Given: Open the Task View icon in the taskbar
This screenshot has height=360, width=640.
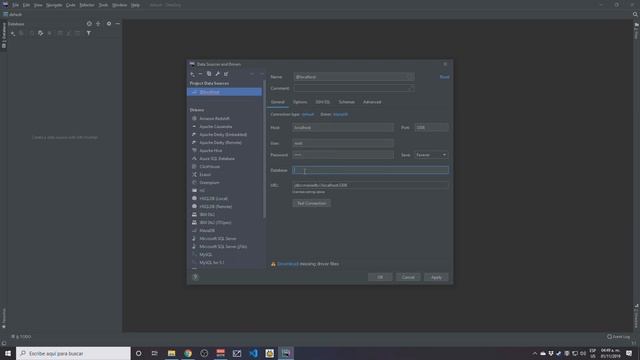Looking at the screenshot, I should tap(155, 353).
